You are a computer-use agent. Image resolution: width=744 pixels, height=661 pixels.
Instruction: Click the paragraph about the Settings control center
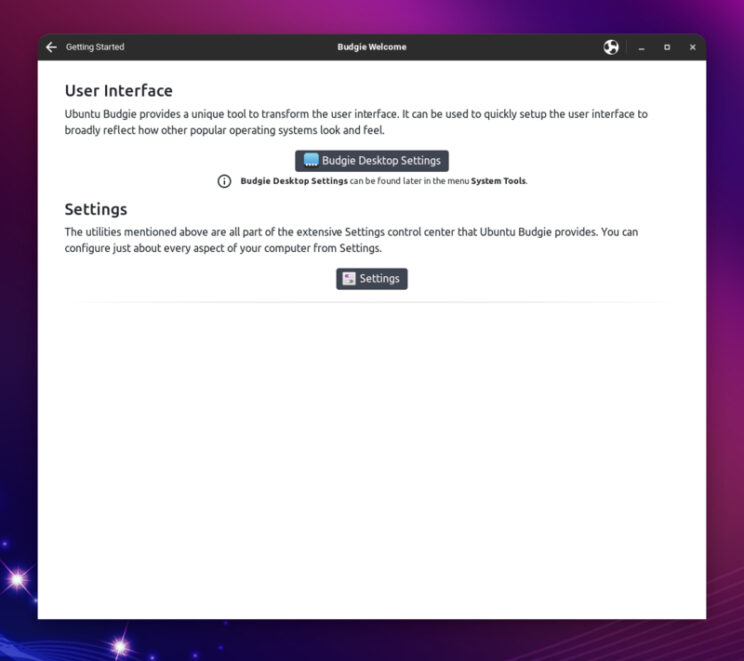[351, 240]
